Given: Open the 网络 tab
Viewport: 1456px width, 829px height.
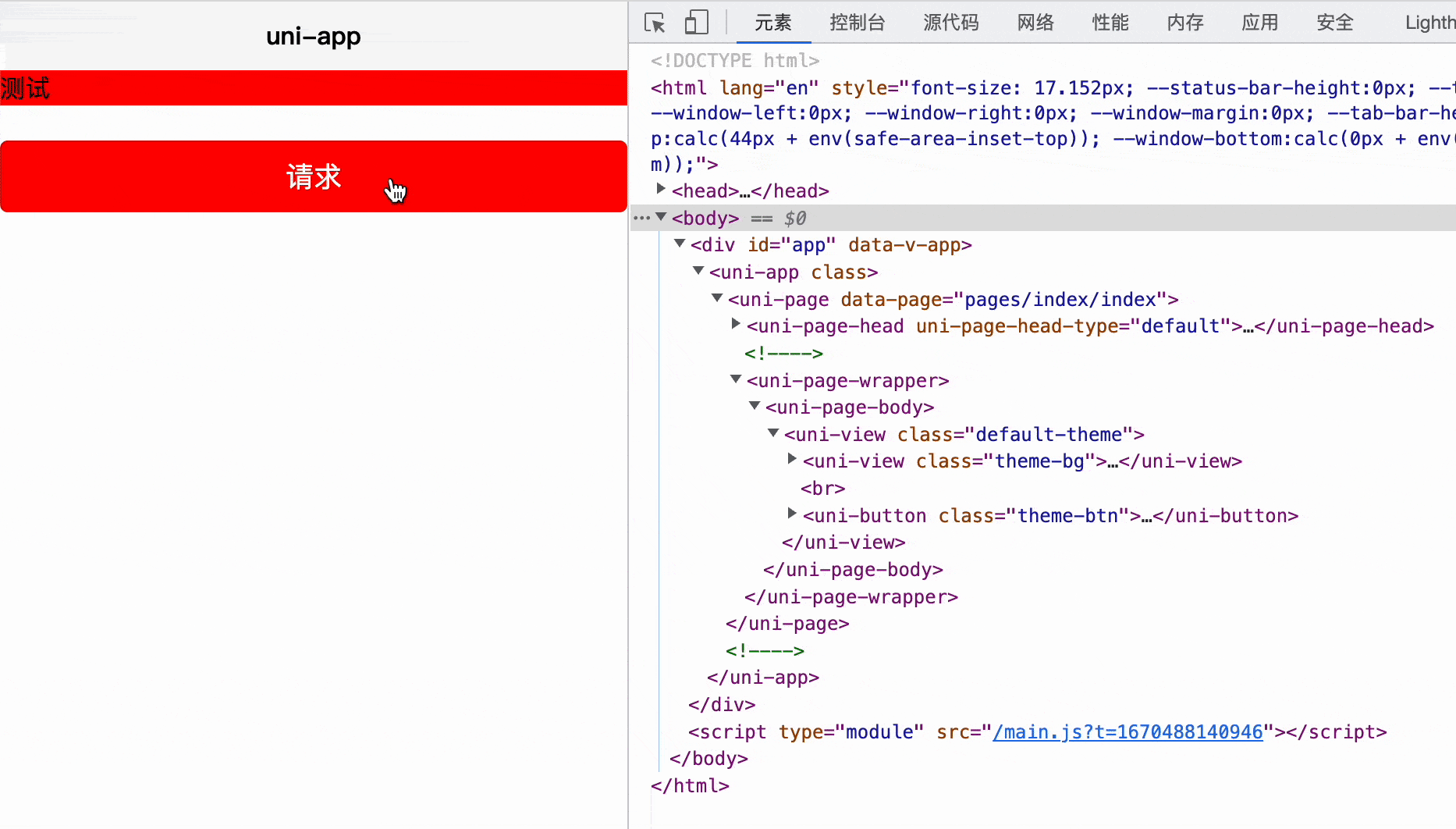Looking at the screenshot, I should (1035, 23).
